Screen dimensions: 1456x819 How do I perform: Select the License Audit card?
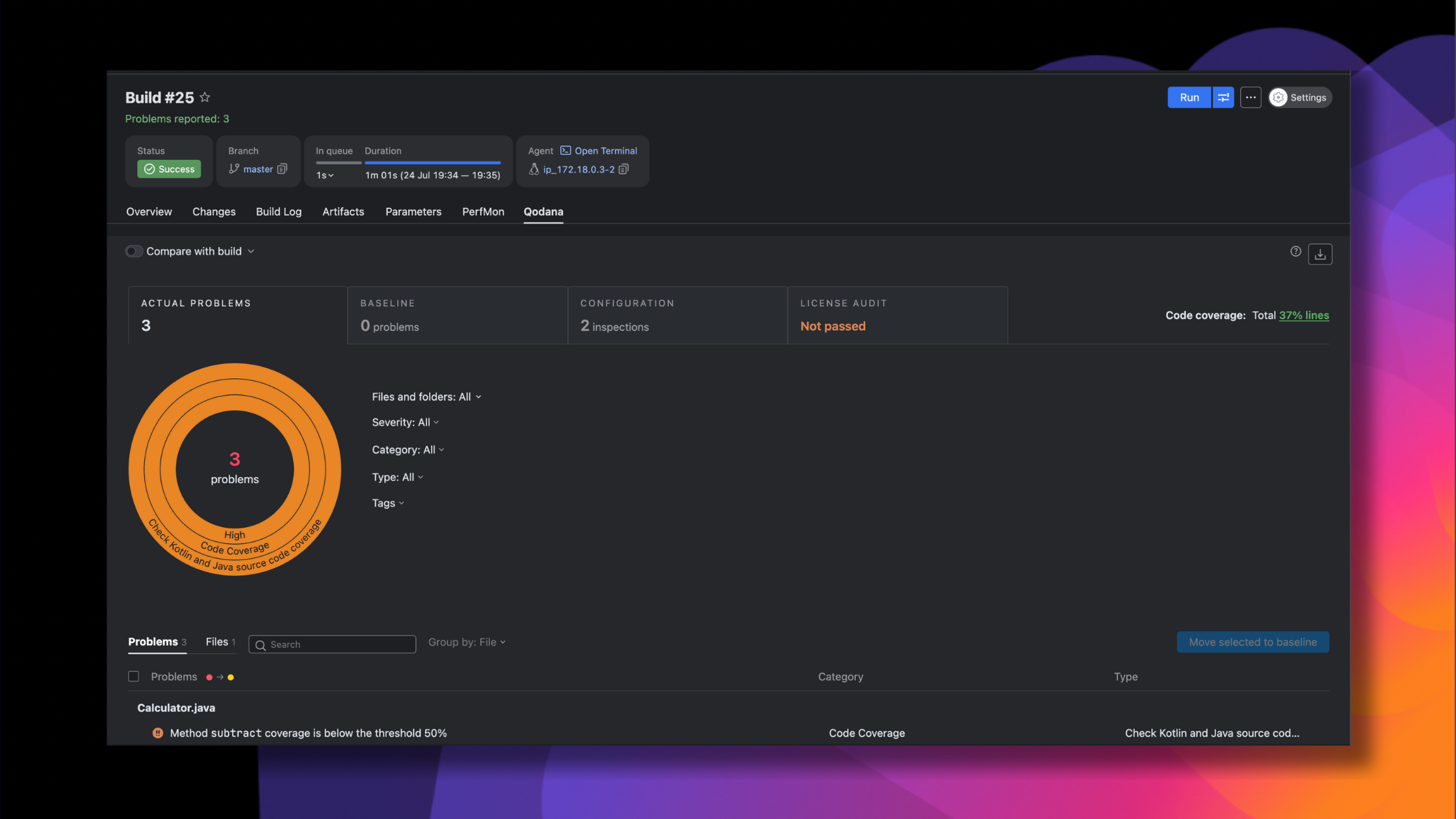(898, 315)
